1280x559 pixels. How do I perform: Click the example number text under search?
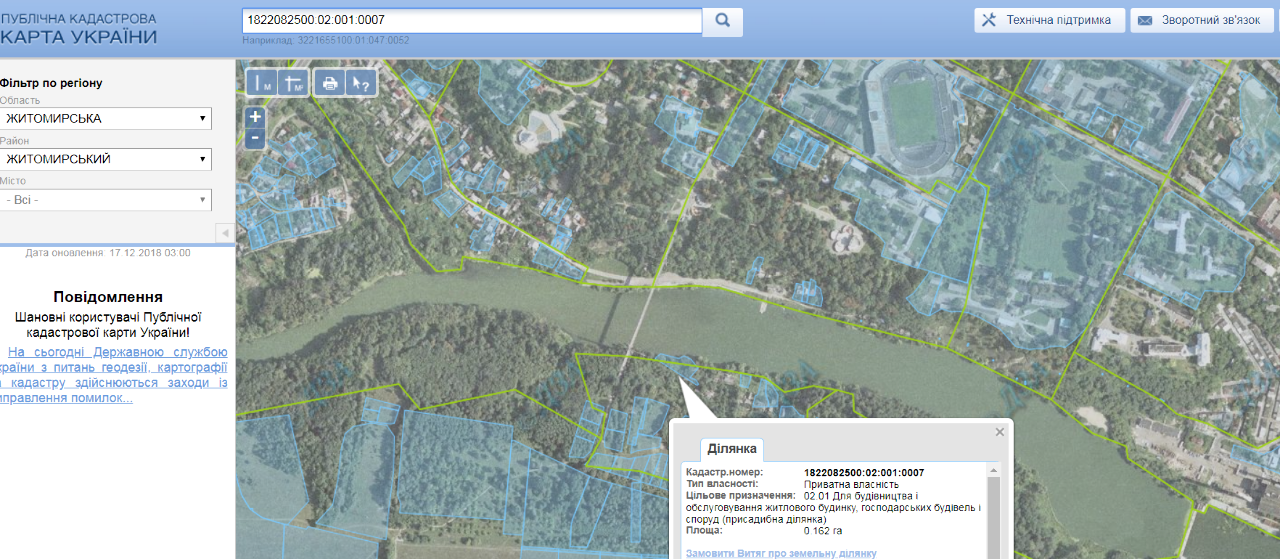326,41
